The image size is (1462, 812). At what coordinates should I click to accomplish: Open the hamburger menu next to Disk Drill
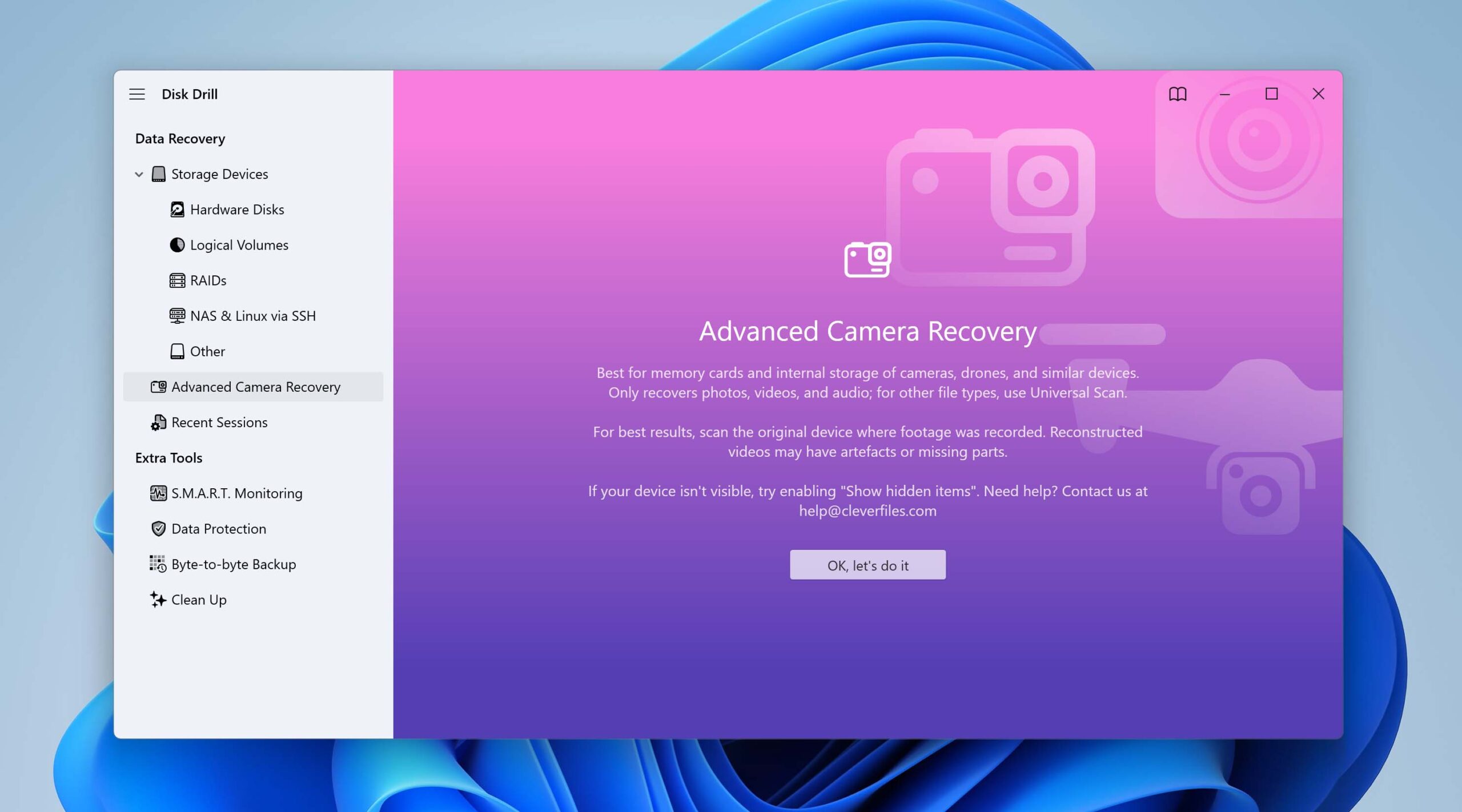136,94
